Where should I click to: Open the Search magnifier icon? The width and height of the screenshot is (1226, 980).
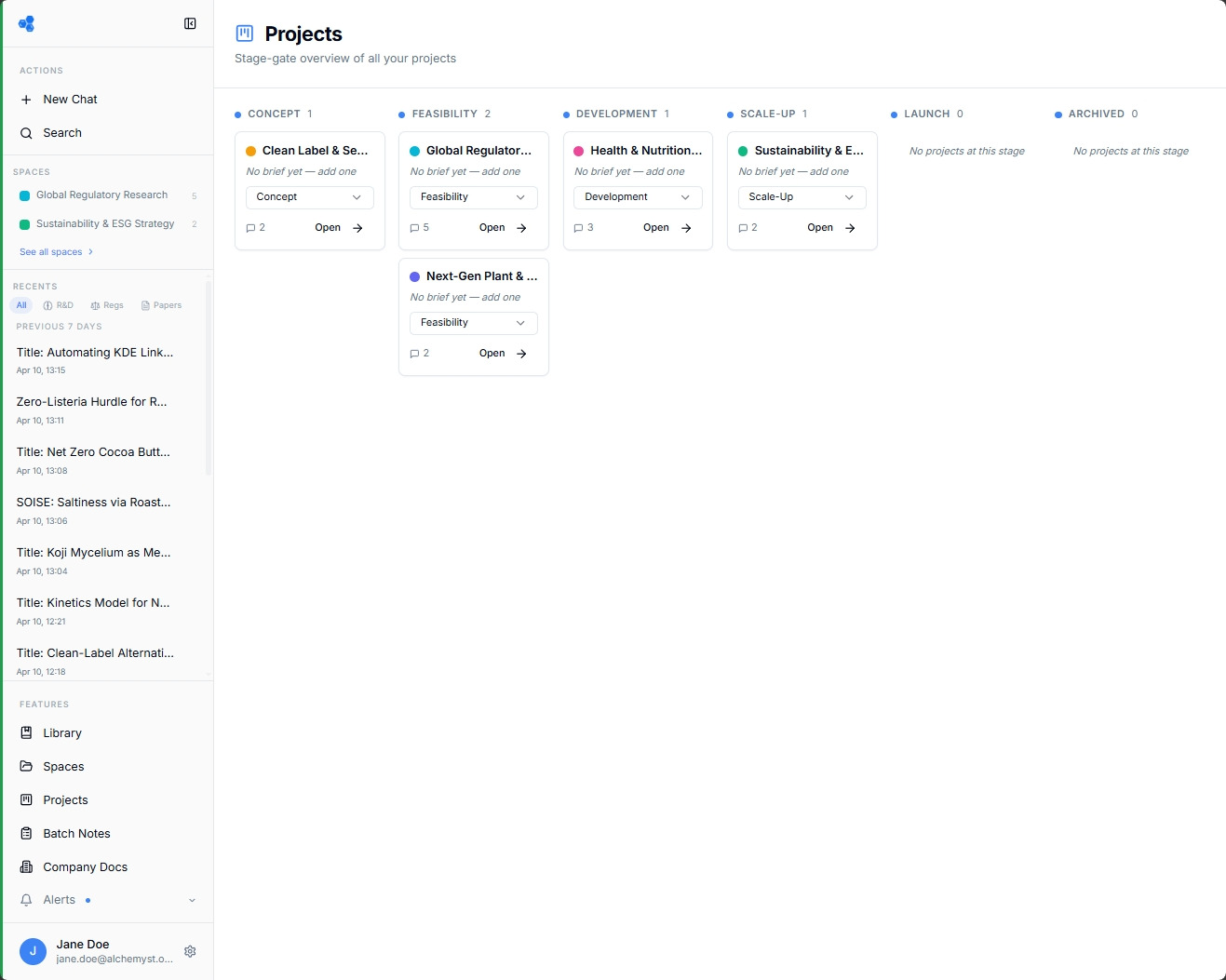tap(25, 132)
